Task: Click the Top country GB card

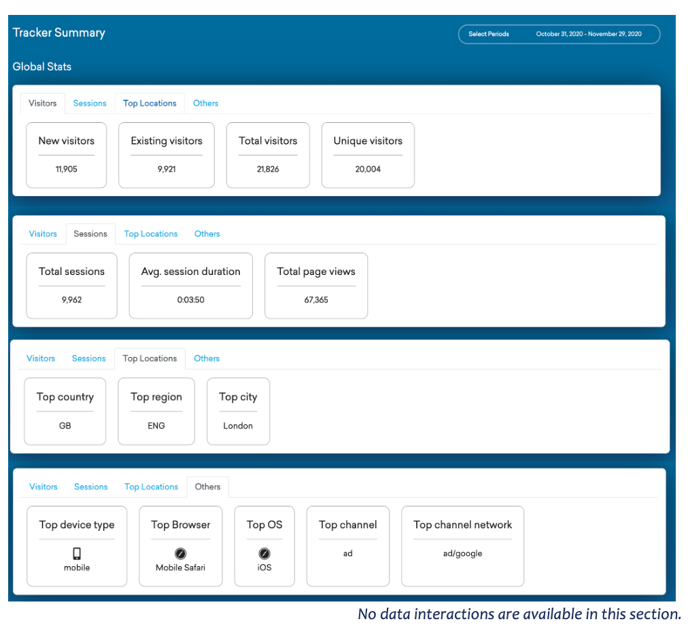Action: coord(65,411)
